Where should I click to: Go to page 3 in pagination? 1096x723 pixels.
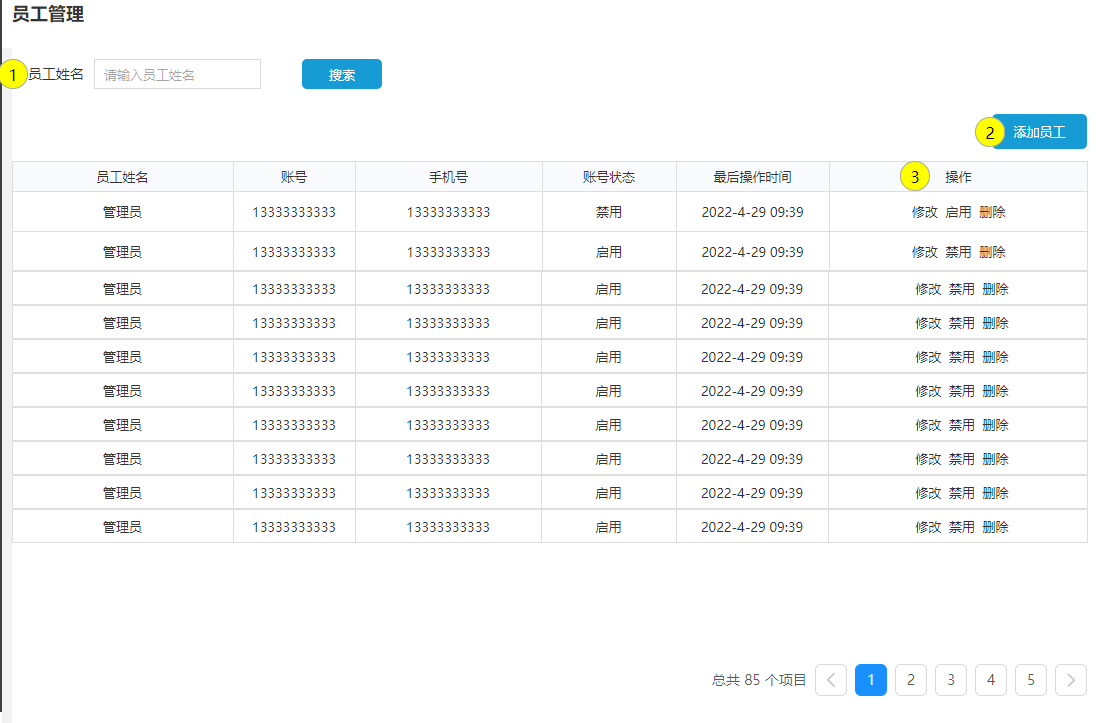pyautogui.click(x=951, y=680)
